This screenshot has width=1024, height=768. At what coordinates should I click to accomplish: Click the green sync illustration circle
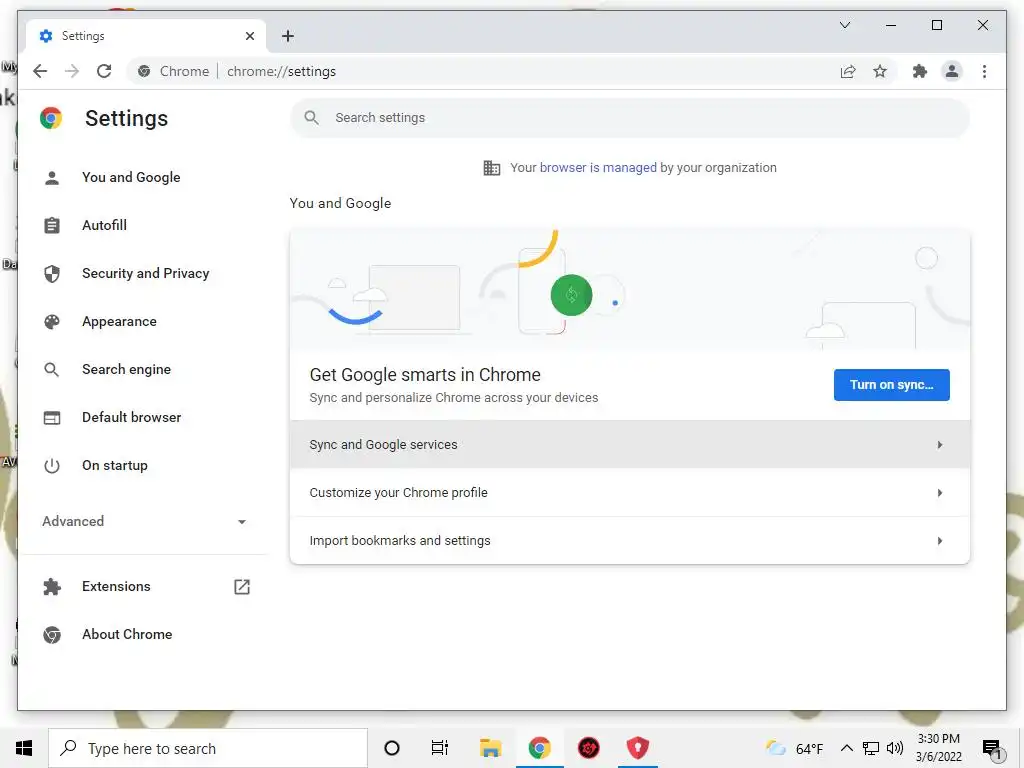[571, 295]
